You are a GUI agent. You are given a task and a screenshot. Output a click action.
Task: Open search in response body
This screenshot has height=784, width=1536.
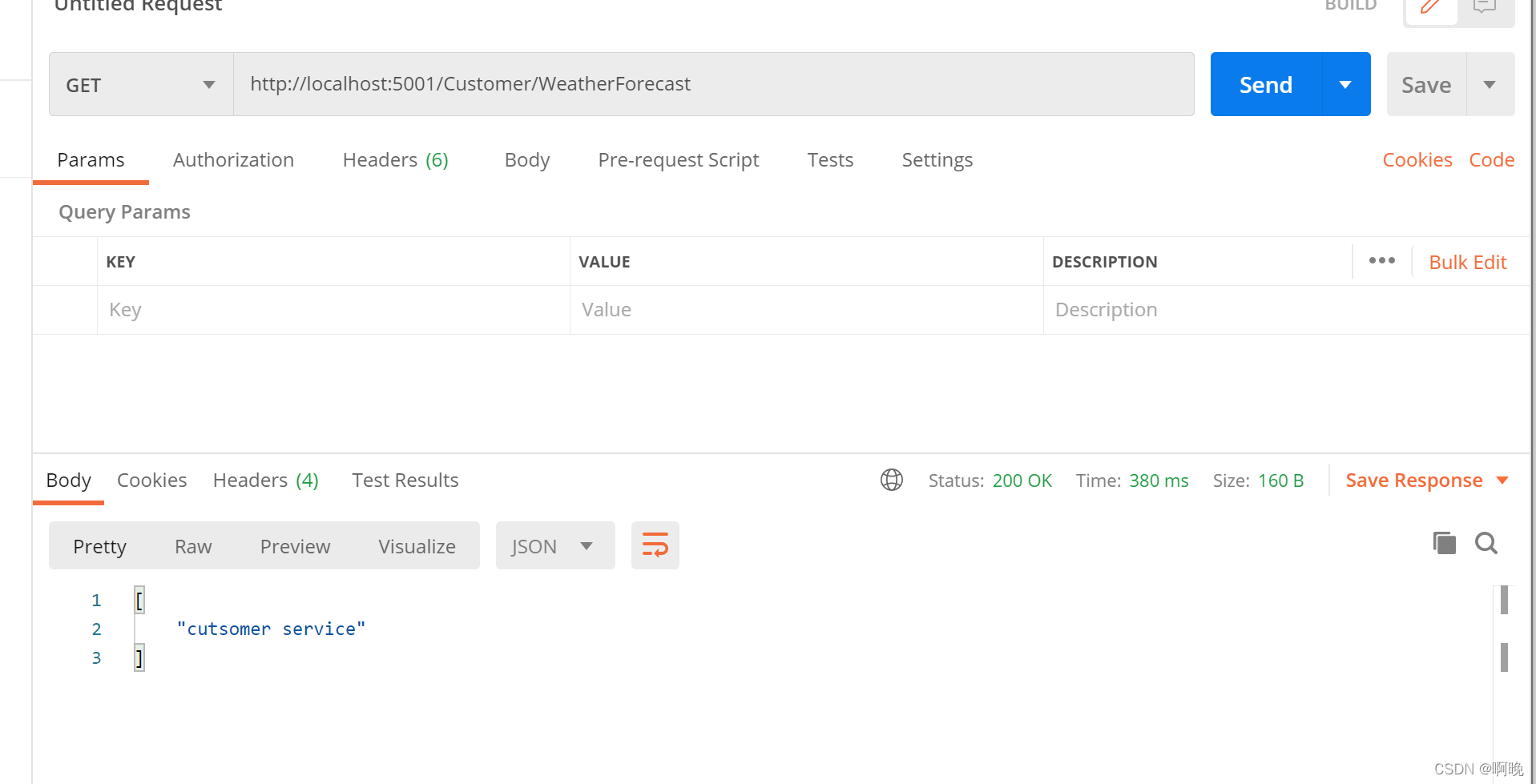pyautogui.click(x=1486, y=543)
